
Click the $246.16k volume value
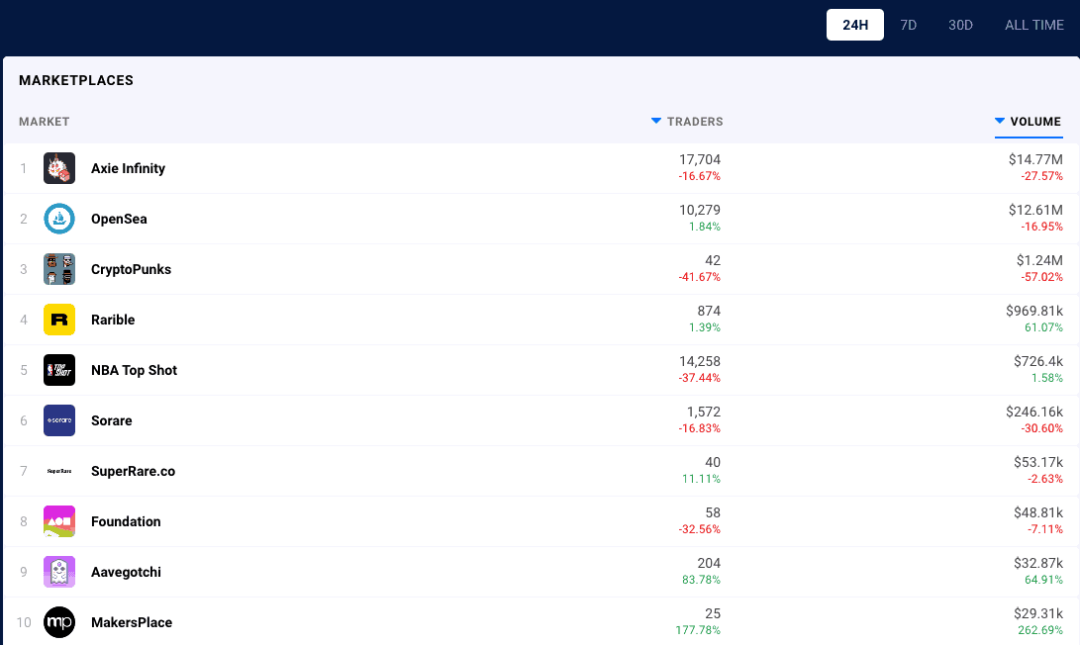(1035, 411)
